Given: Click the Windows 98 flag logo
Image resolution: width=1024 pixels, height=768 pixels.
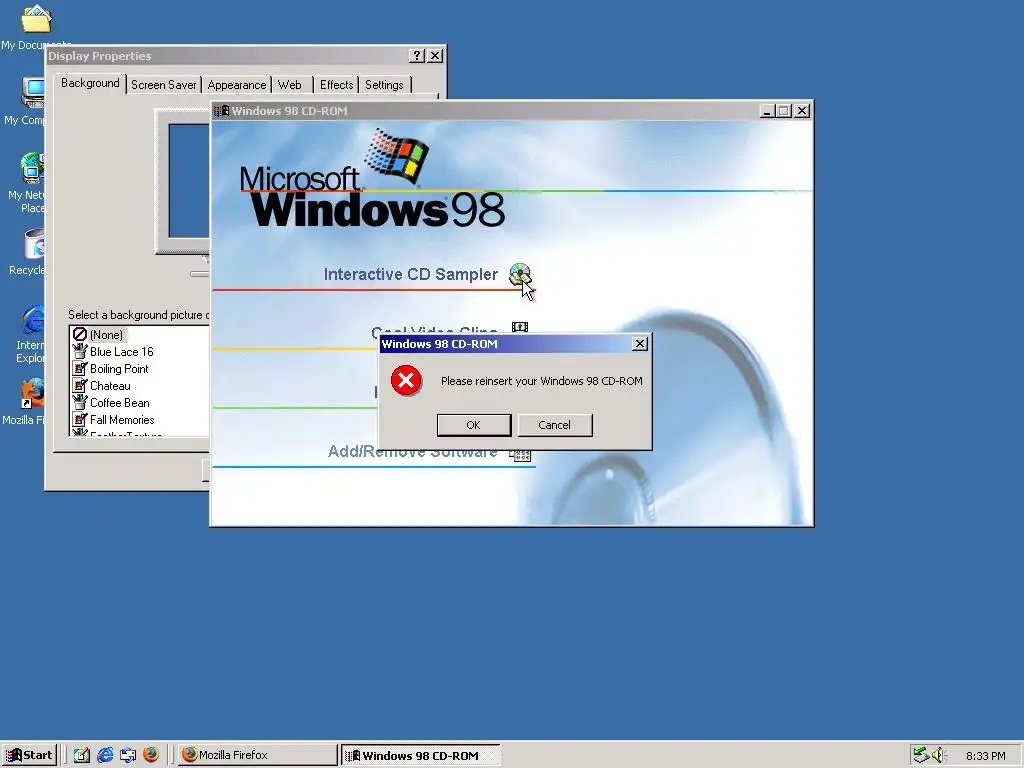Looking at the screenshot, I should (x=396, y=155).
